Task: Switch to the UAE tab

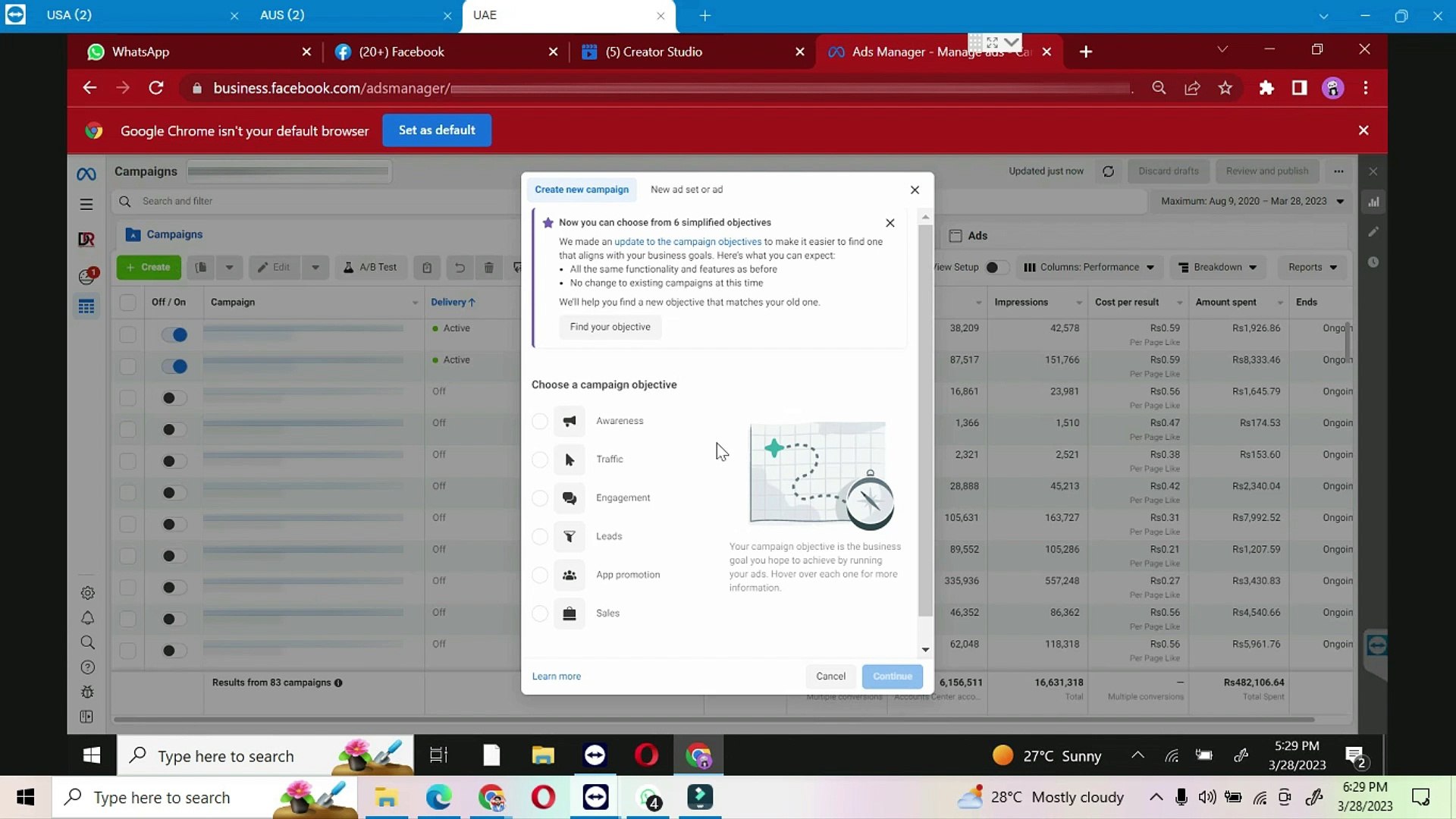Action: 531,15
